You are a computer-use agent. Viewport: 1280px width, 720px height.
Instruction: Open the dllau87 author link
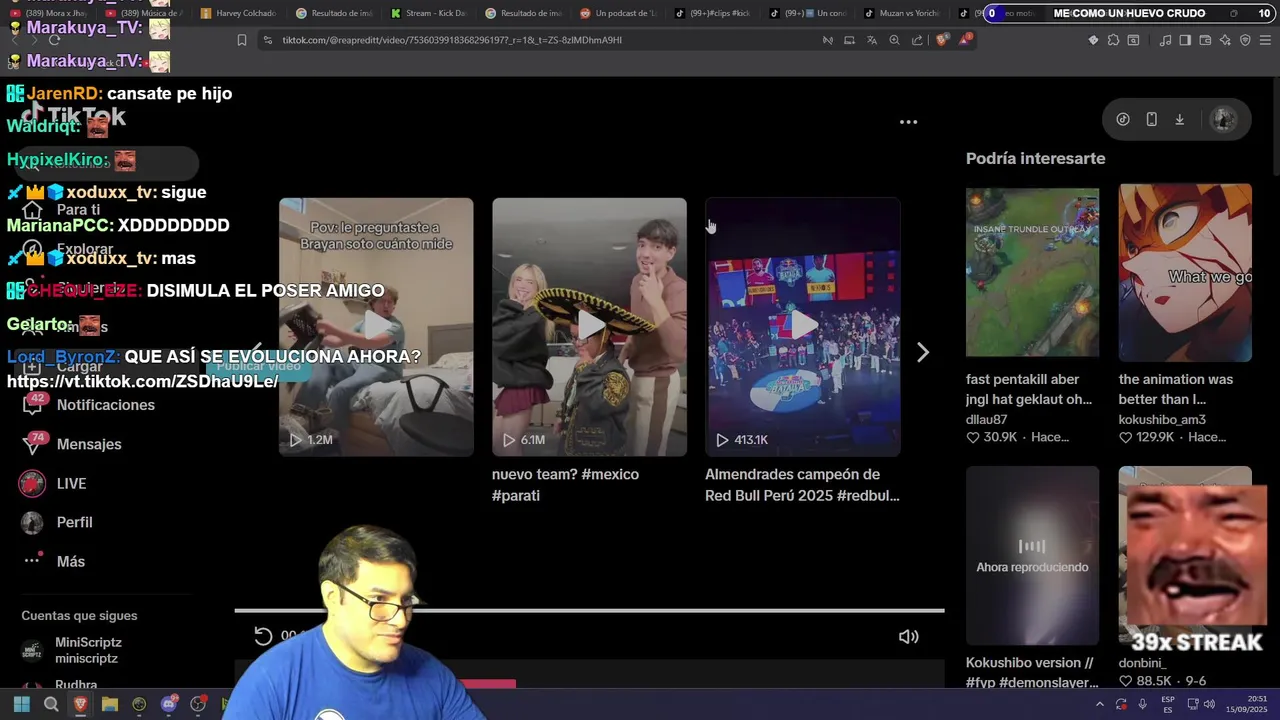pyautogui.click(x=986, y=419)
